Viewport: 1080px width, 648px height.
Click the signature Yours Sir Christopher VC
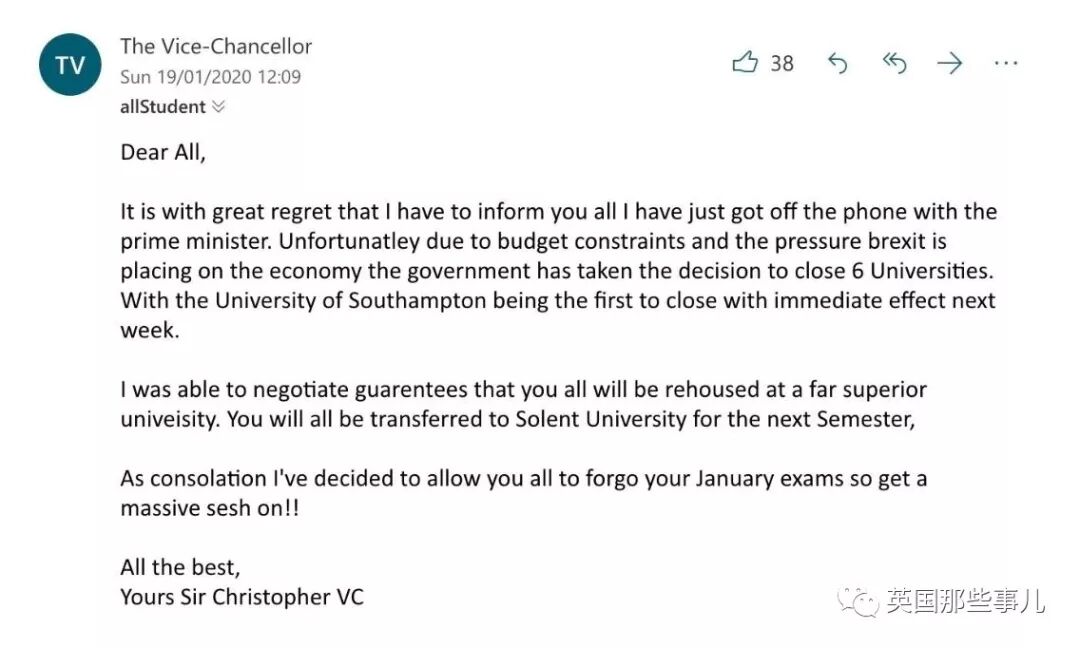click(x=242, y=596)
